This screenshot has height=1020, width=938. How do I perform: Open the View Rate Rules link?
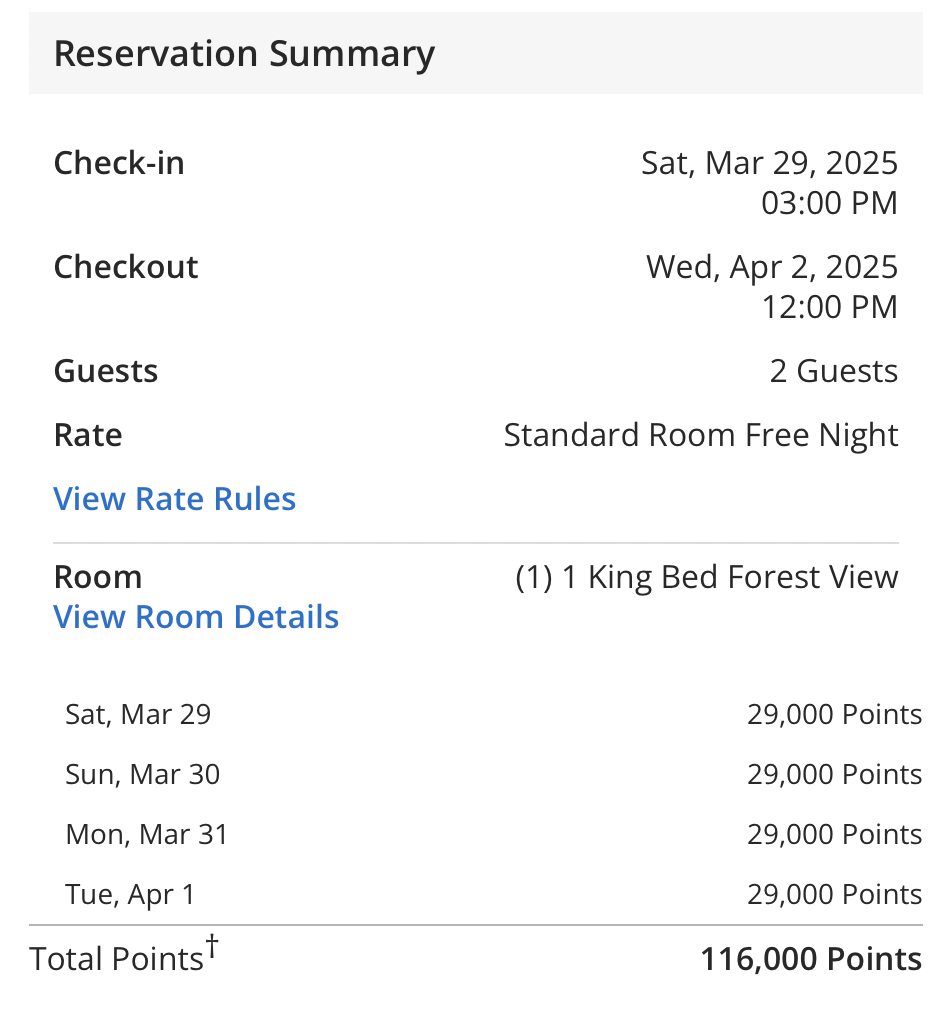[x=174, y=498]
